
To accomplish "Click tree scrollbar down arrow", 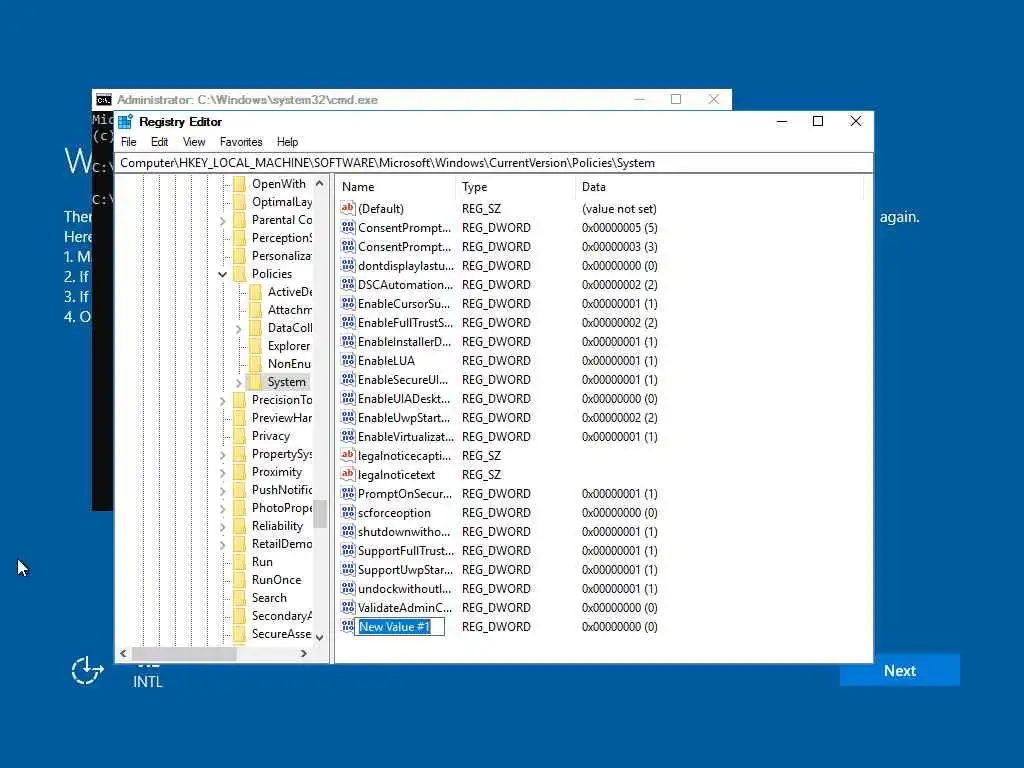I will pos(319,637).
